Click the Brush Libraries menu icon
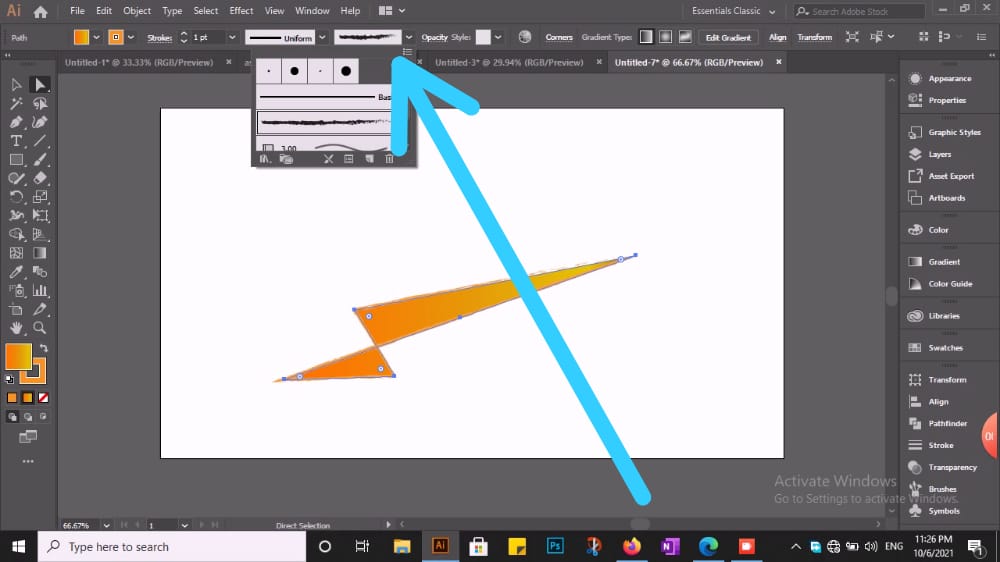1000x562 pixels. (x=264, y=159)
